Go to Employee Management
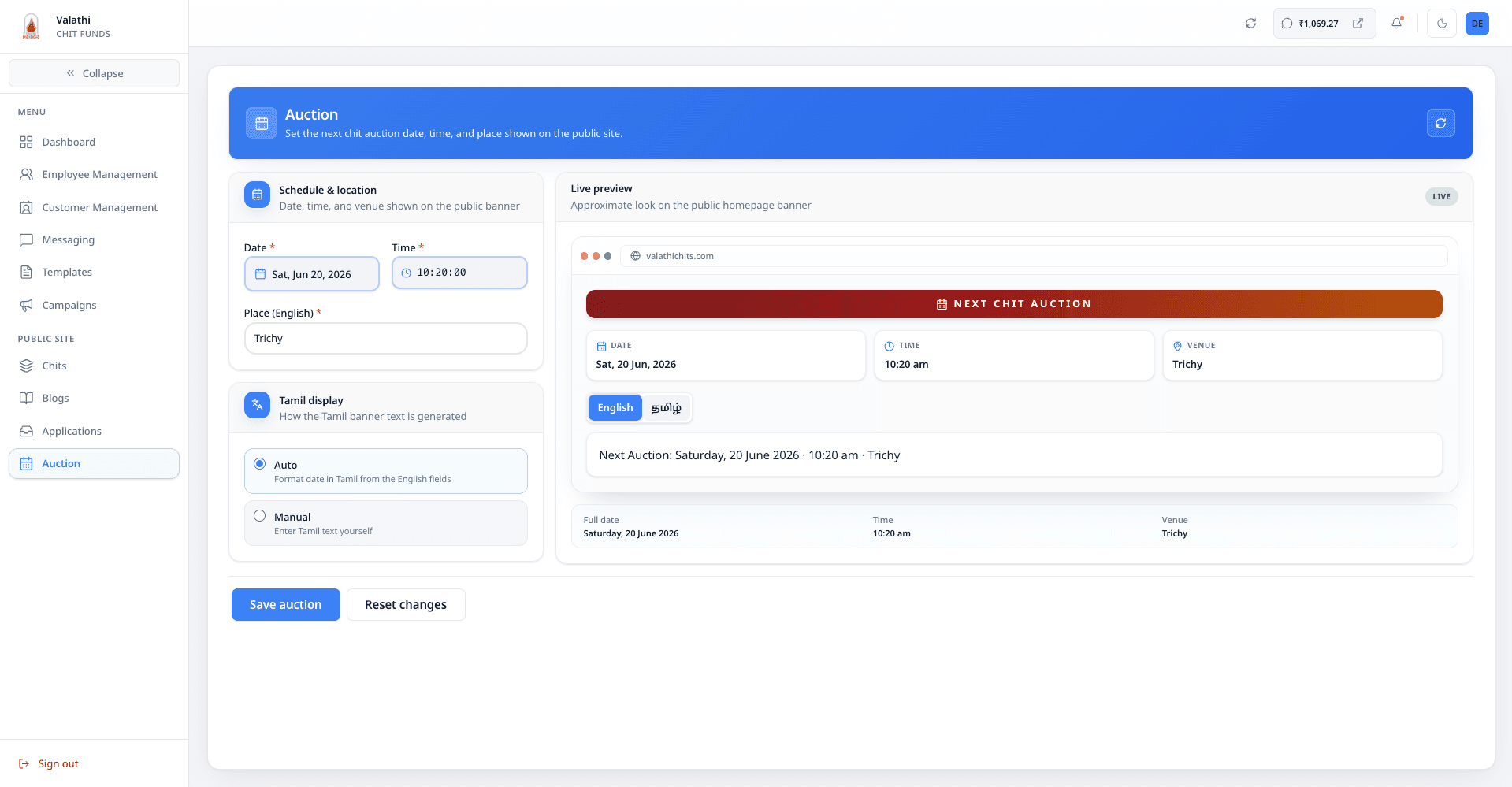 [94, 174]
